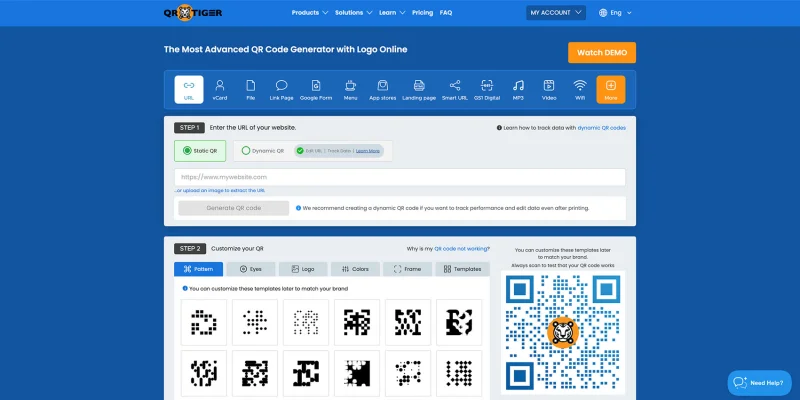The image size is (800, 400).
Task: Open the QR code not working link
Action: click(462, 248)
